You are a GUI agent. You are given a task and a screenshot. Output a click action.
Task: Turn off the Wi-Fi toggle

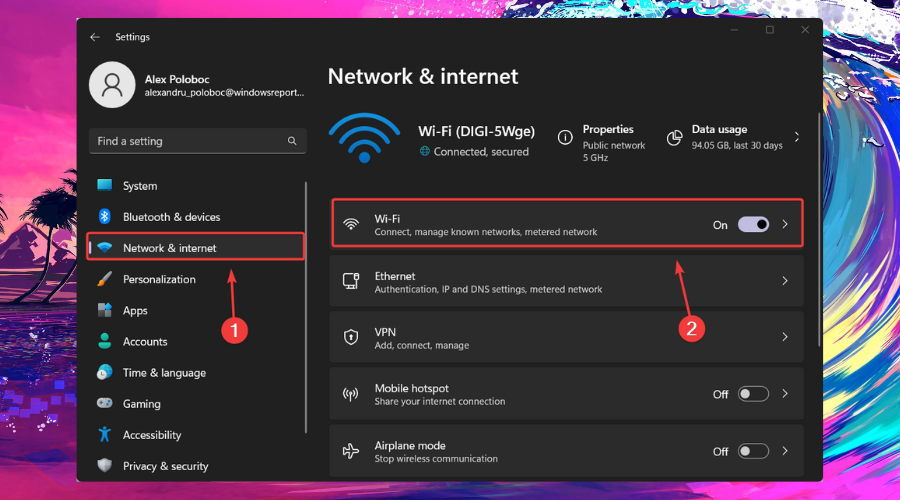tap(753, 225)
